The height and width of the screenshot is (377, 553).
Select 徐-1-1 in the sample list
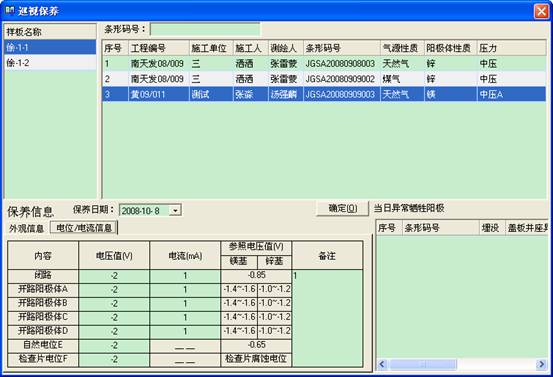click(x=50, y=47)
